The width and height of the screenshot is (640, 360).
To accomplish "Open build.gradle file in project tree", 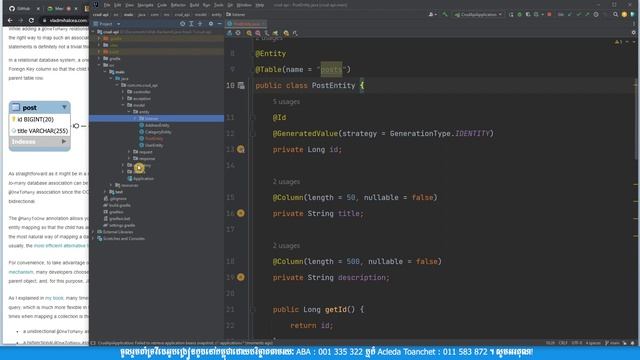I will pyautogui.click(x=120, y=205).
